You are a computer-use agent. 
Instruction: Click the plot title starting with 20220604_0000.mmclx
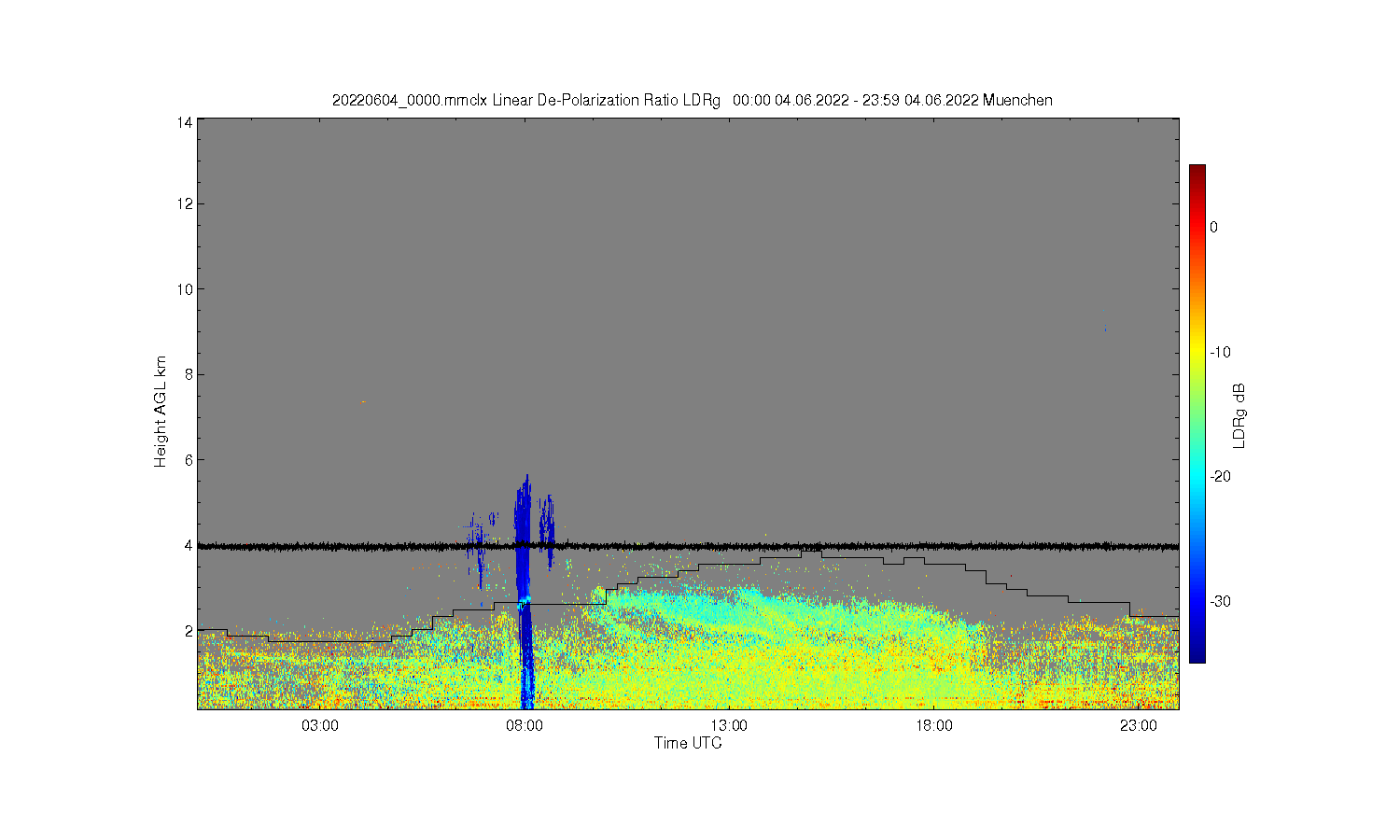[x=692, y=100]
